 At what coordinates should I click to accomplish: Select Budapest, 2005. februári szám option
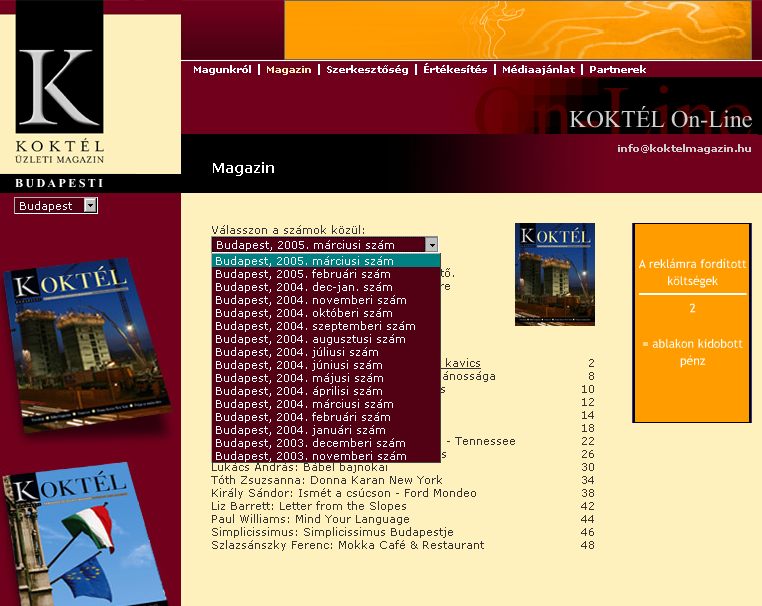pos(326,274)
